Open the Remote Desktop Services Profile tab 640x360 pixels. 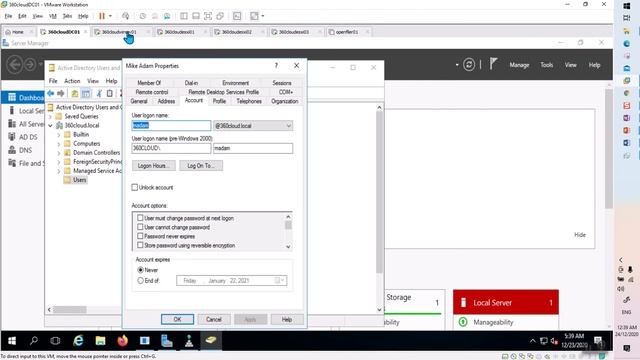tap(224, 92)
